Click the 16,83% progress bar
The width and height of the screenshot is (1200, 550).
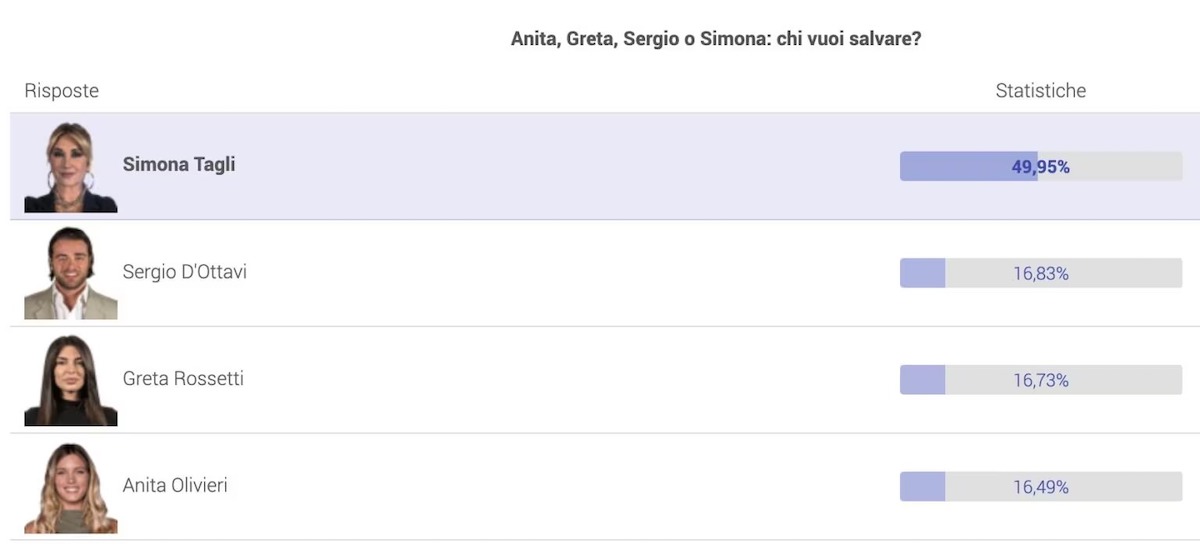[x=1041, y=273]
